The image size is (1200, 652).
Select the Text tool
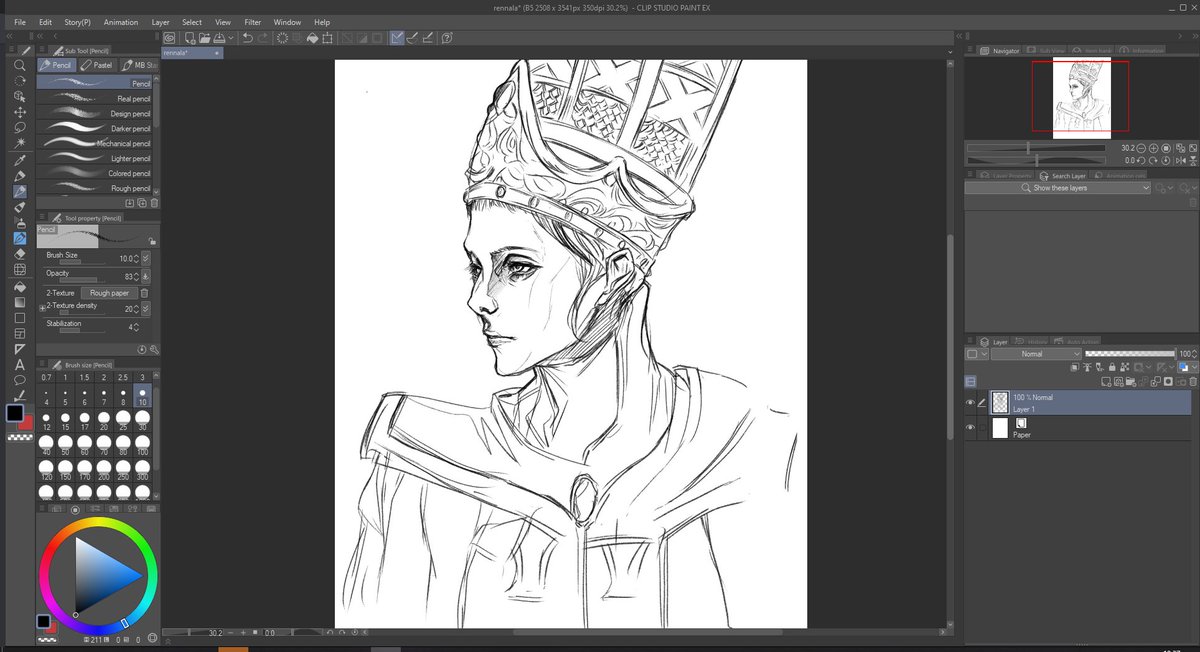[x=20, y=365]
